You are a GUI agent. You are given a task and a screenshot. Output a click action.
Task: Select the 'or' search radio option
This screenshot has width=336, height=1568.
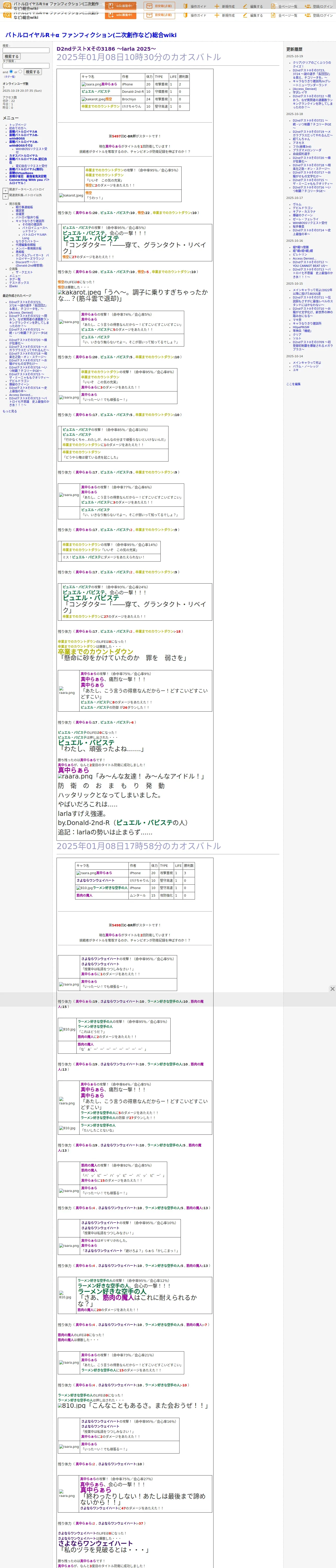click(20, 71)
